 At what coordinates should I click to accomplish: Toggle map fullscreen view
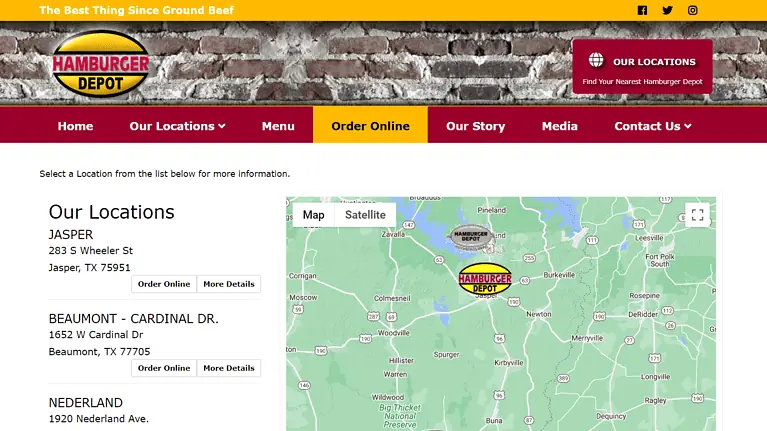[698, 215]
